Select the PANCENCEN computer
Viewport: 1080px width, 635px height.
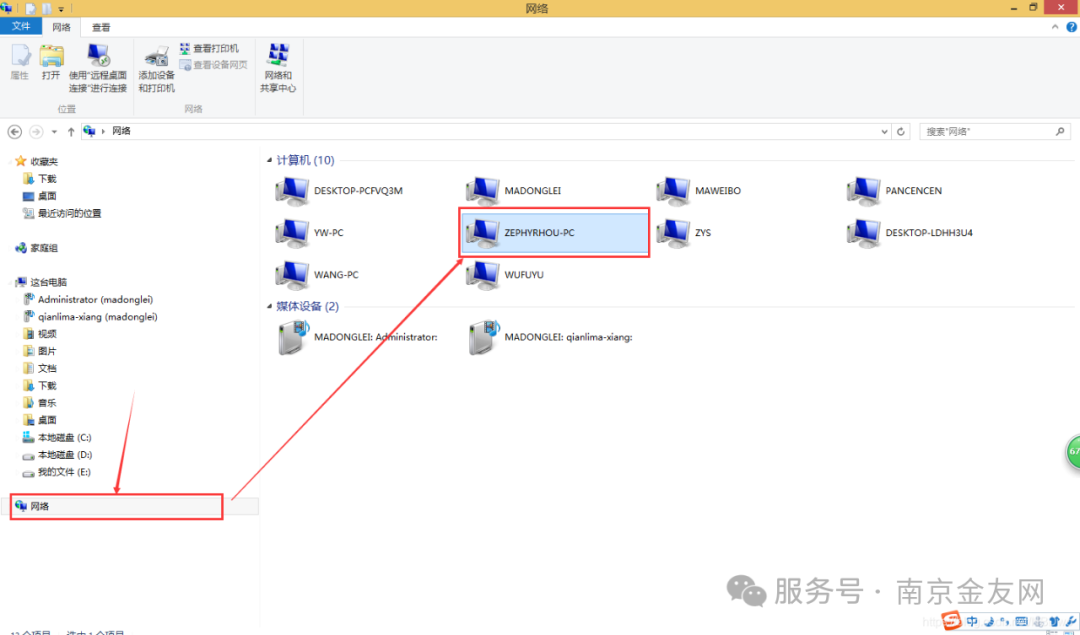coord(894,191)
